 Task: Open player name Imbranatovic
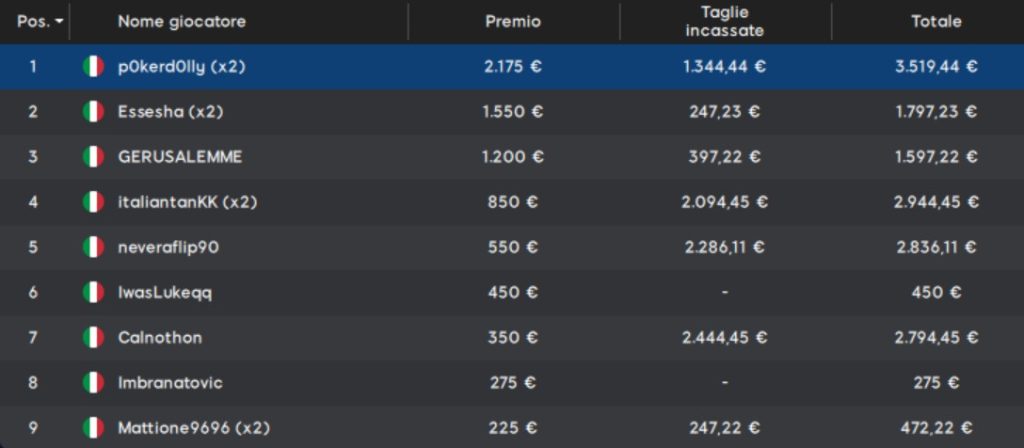[x=170, y=383]
